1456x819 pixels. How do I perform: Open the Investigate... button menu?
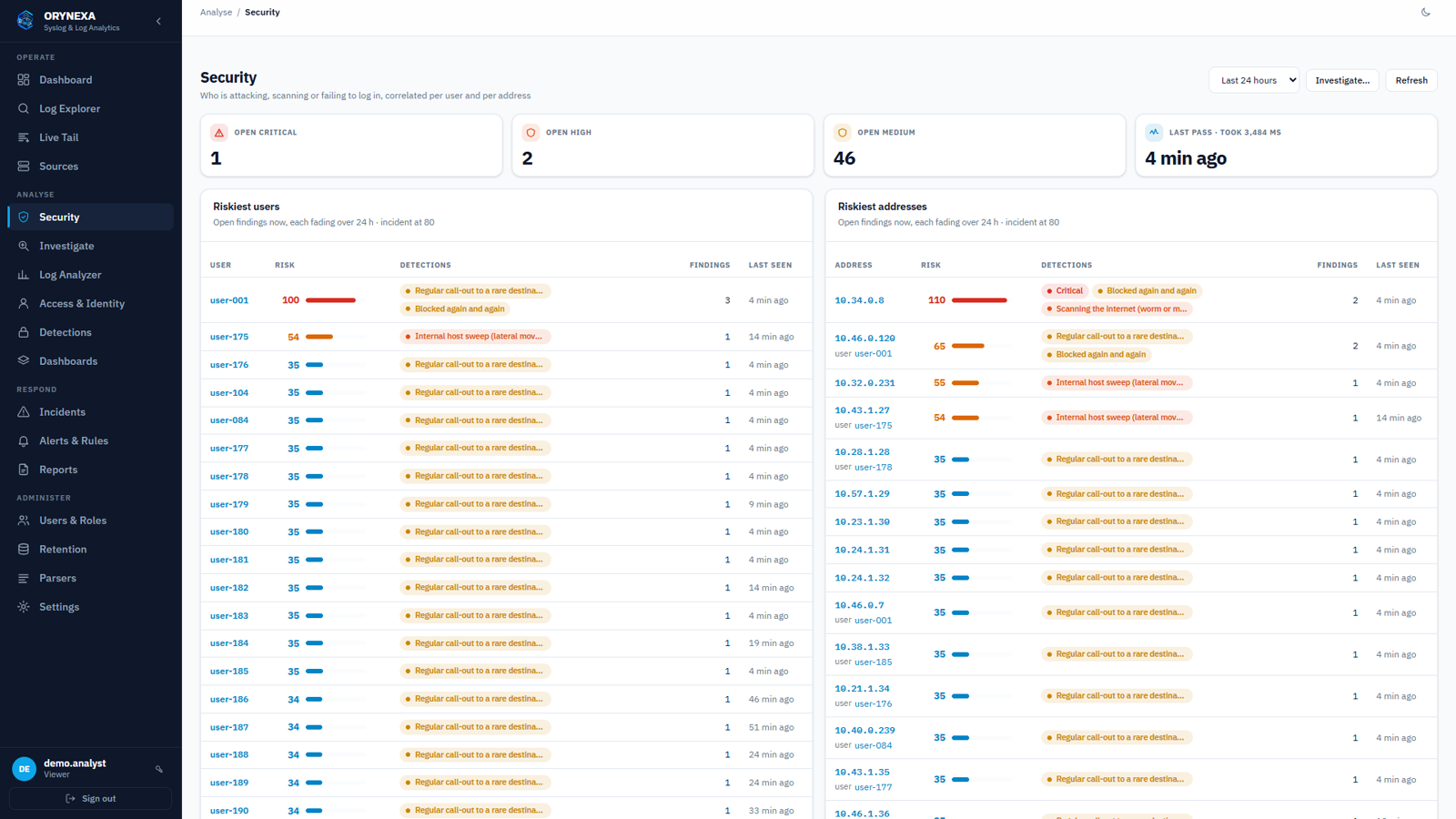(x=1342, y=80)
